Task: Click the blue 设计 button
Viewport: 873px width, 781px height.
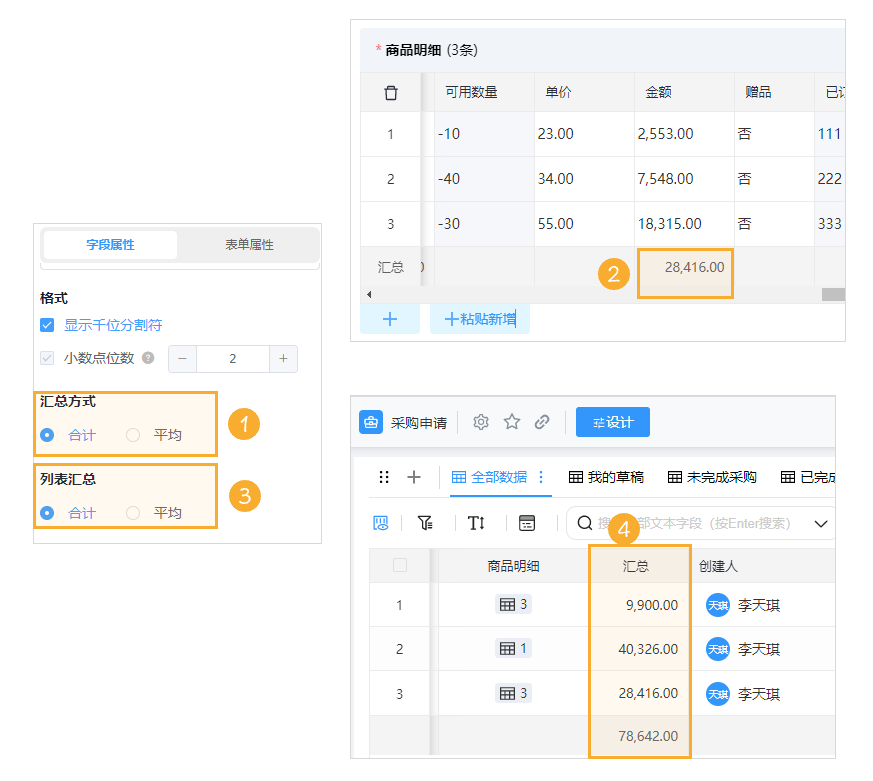Action: (x=611, y=422)
